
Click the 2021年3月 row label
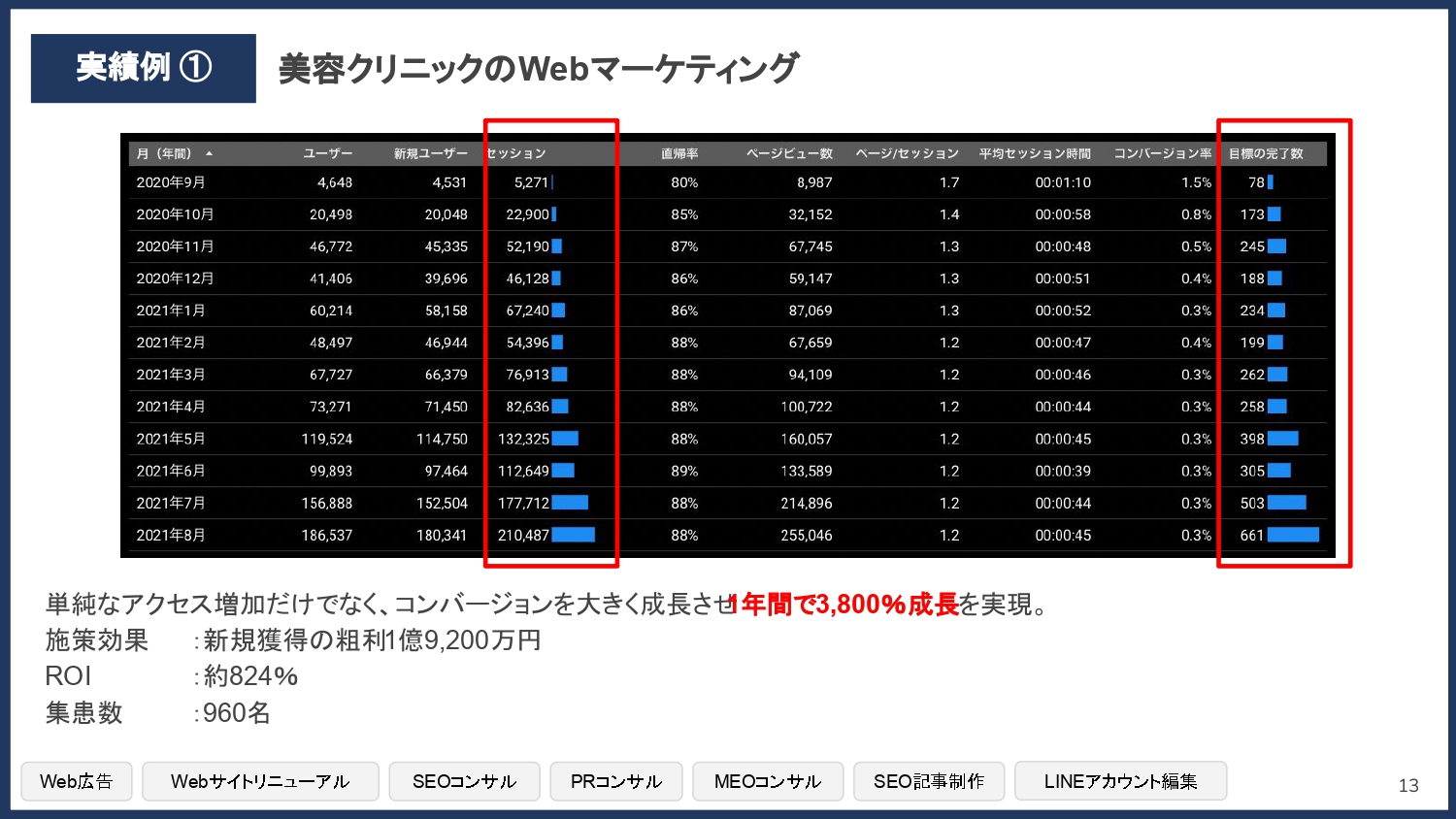coord(171,375)
